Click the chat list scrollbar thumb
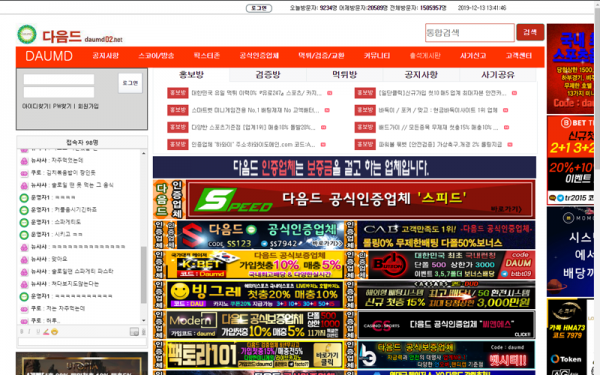 (143, 275)
